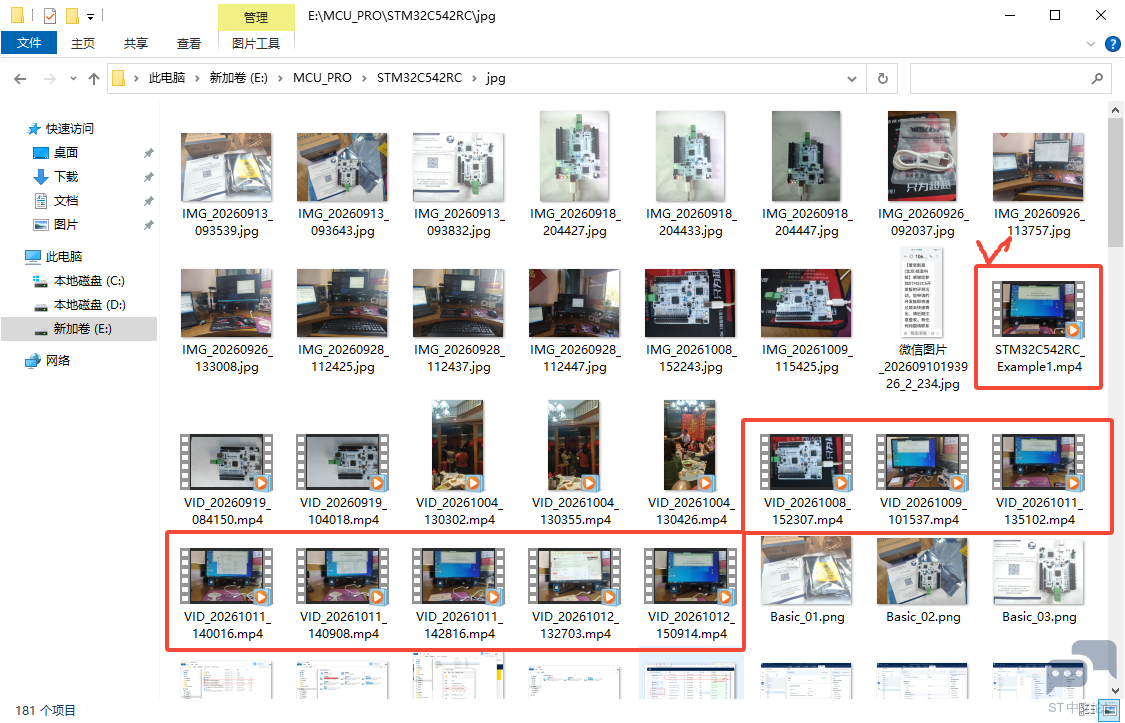1125x723 pixels.
Task: Click 此电脑 in the address breadcrumb
Action: pyautogui.click(x=166, y=78)
